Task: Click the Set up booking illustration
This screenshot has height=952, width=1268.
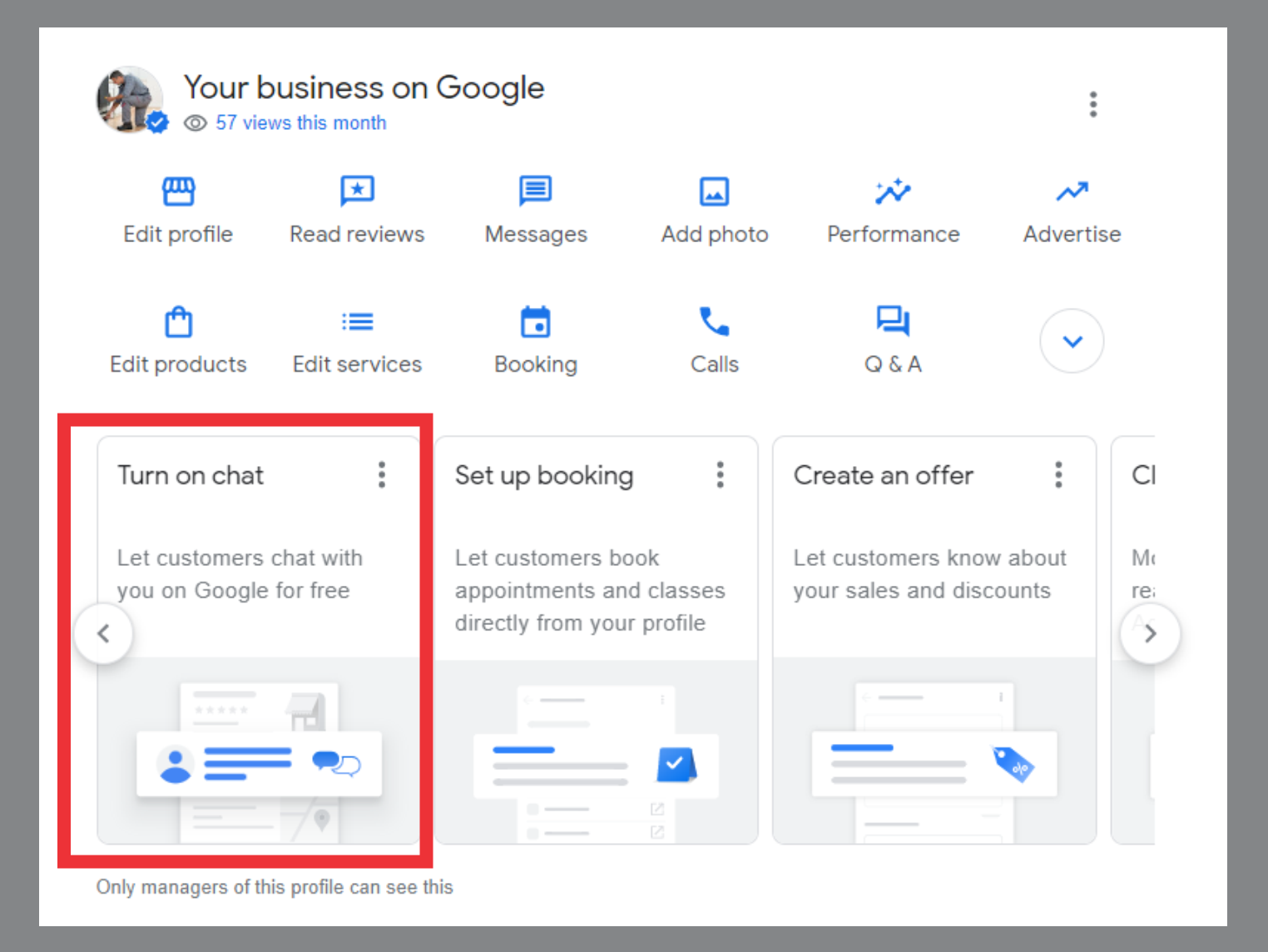Action: coord(597,751)
